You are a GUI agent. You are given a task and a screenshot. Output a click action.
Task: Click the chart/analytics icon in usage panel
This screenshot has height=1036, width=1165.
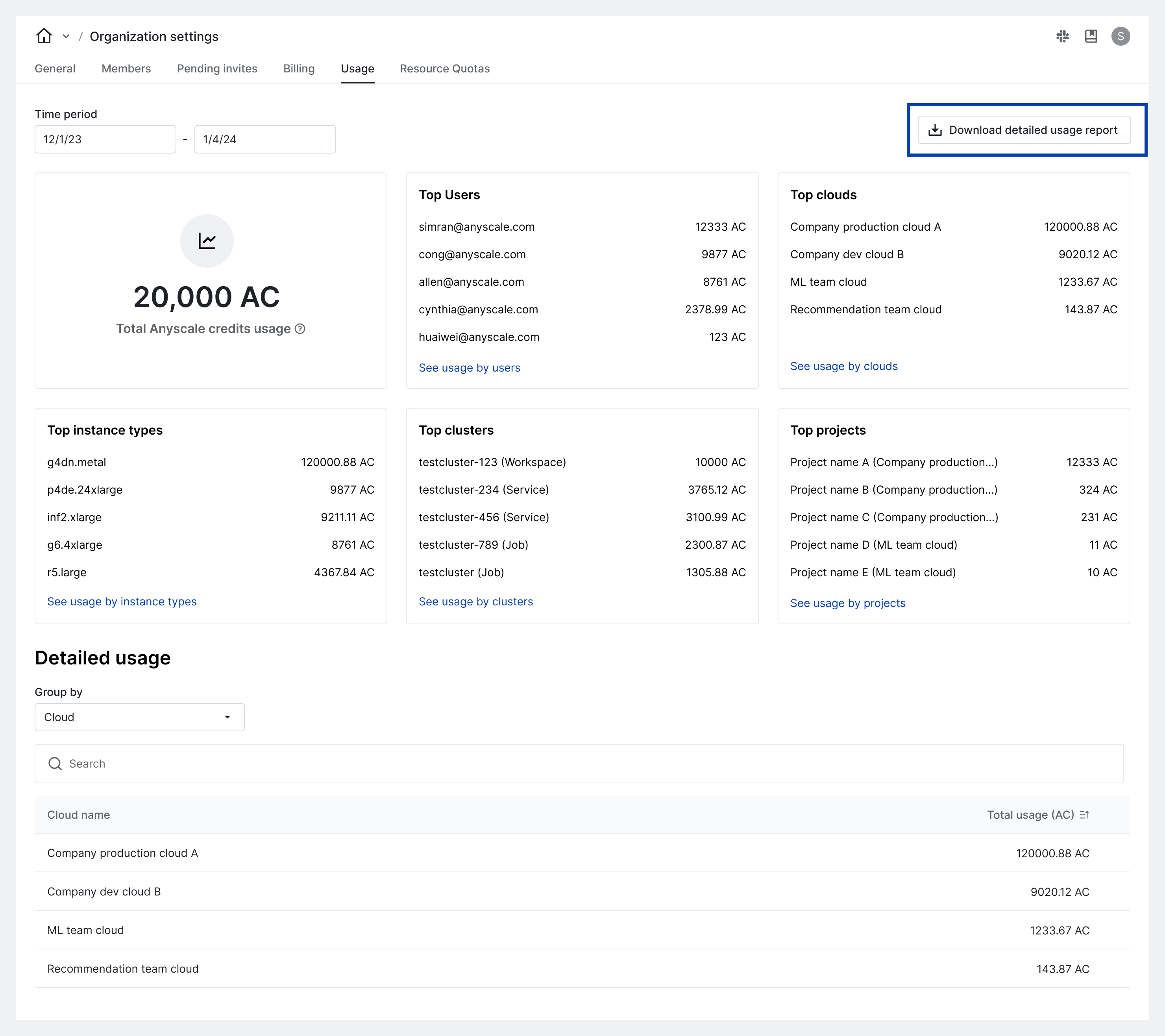click(x=207, y=240)
